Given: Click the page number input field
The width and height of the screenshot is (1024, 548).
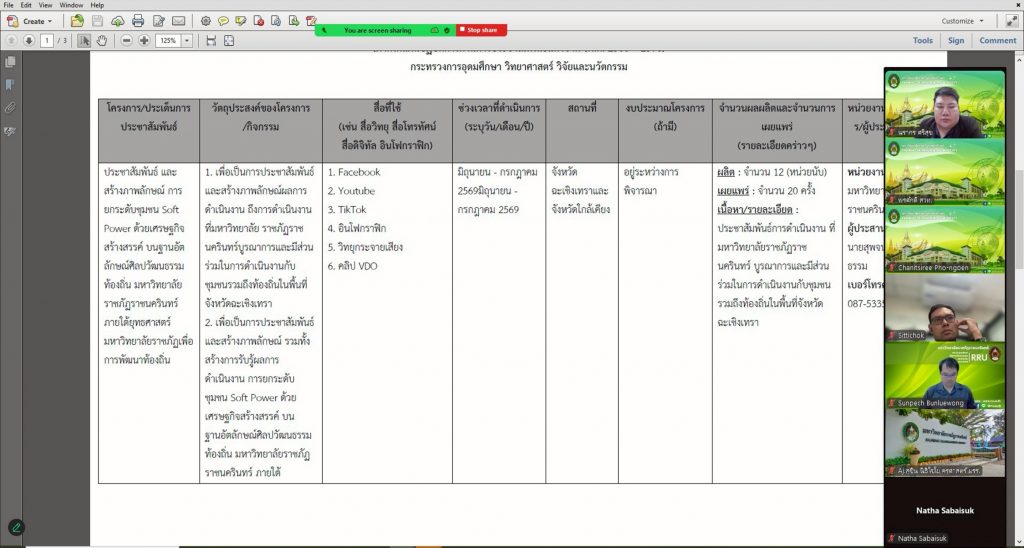Looking at the screenshot, I should pos(47,40).
